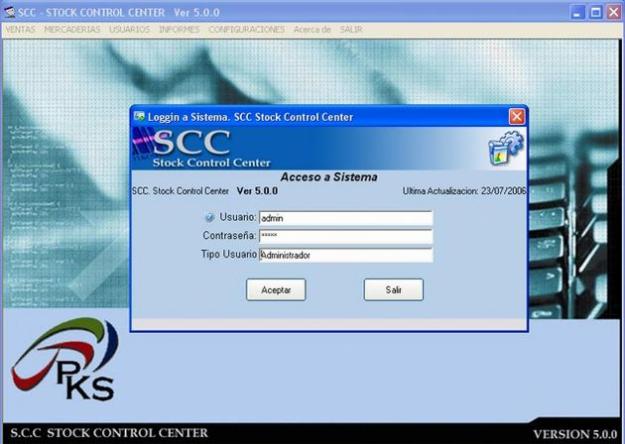Click the help icon beside Usuario
625x444 pixels.
[210, 217]
